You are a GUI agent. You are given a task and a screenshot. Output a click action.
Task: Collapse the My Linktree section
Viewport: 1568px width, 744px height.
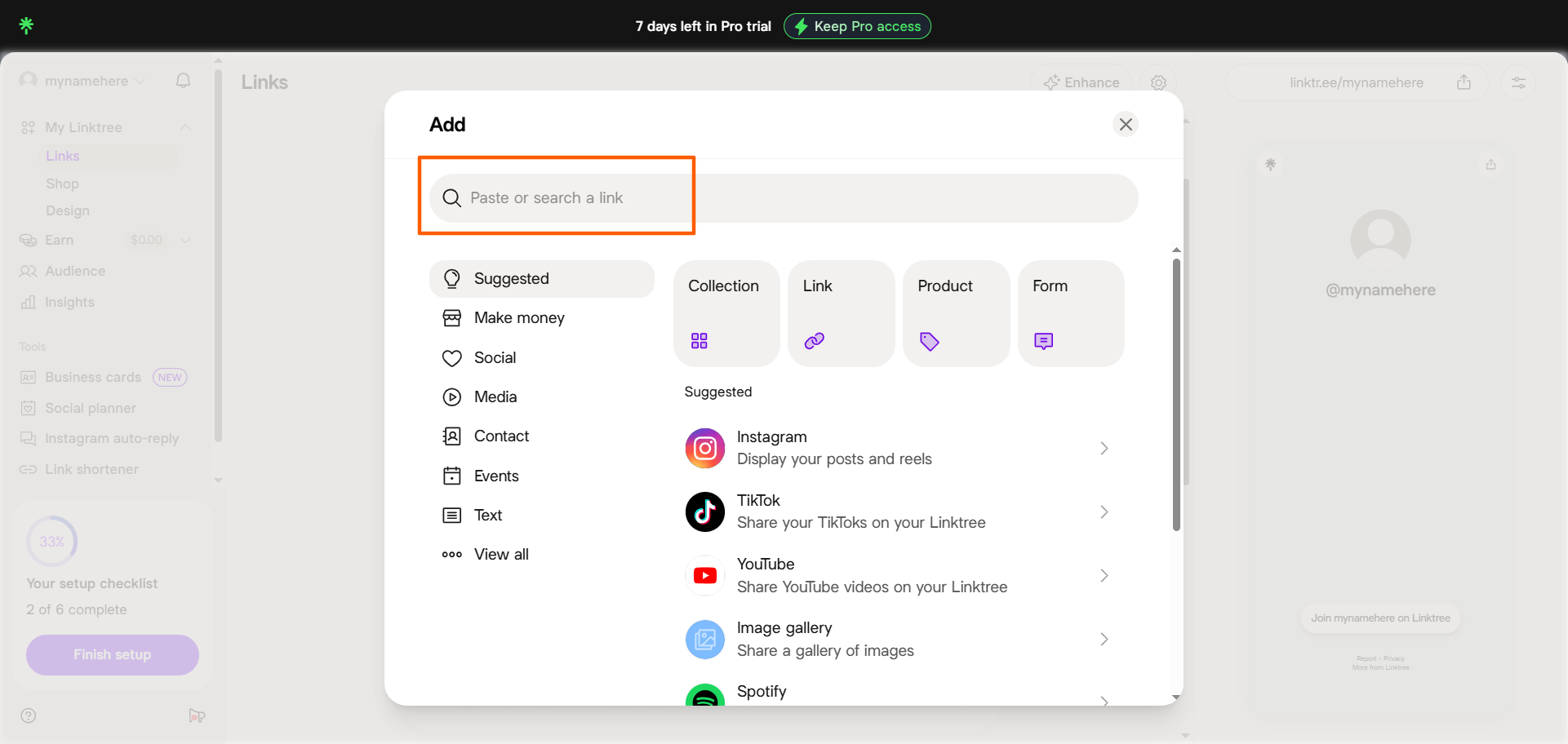coord(185,127)
